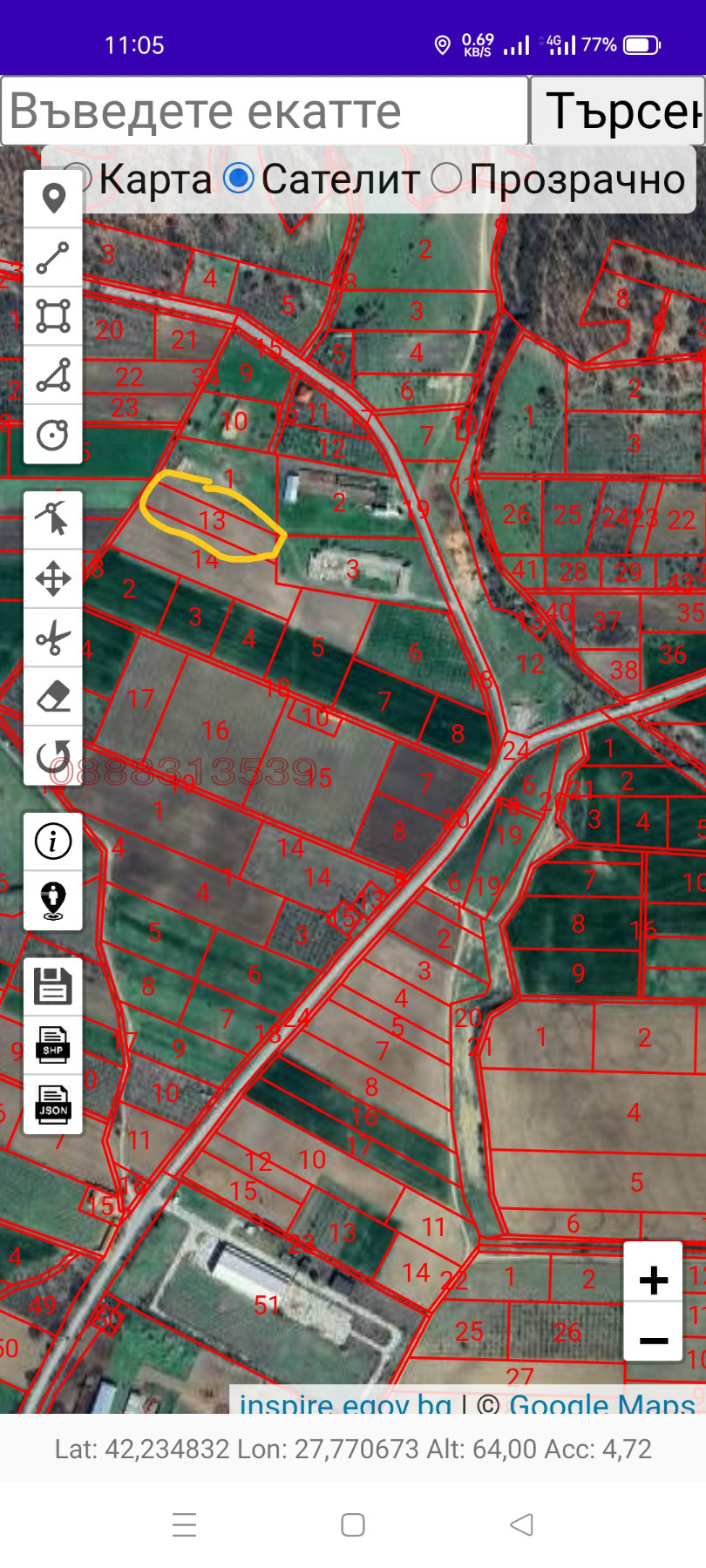
Task: Select the line drawing tool
Action: pos(53,259)
